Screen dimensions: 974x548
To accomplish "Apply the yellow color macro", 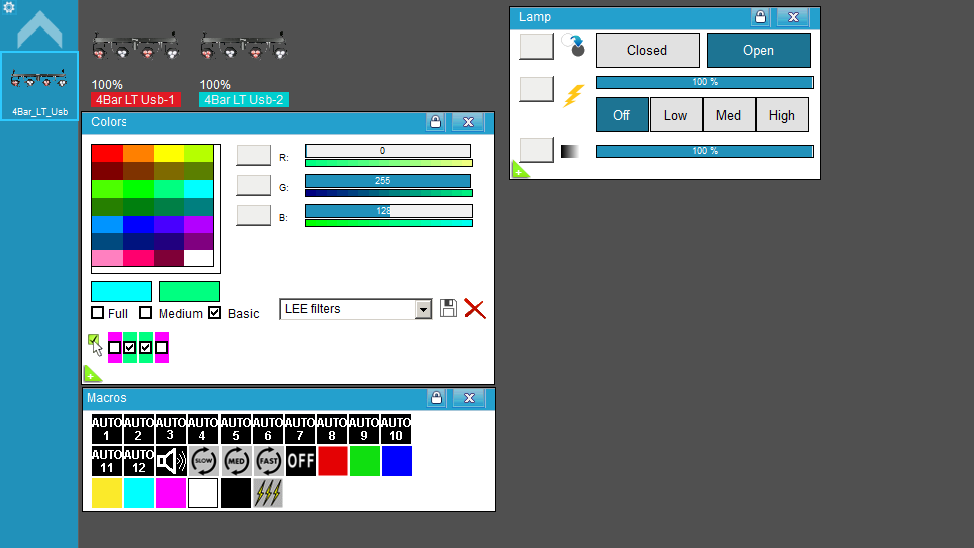I will [x=107, y=493].
